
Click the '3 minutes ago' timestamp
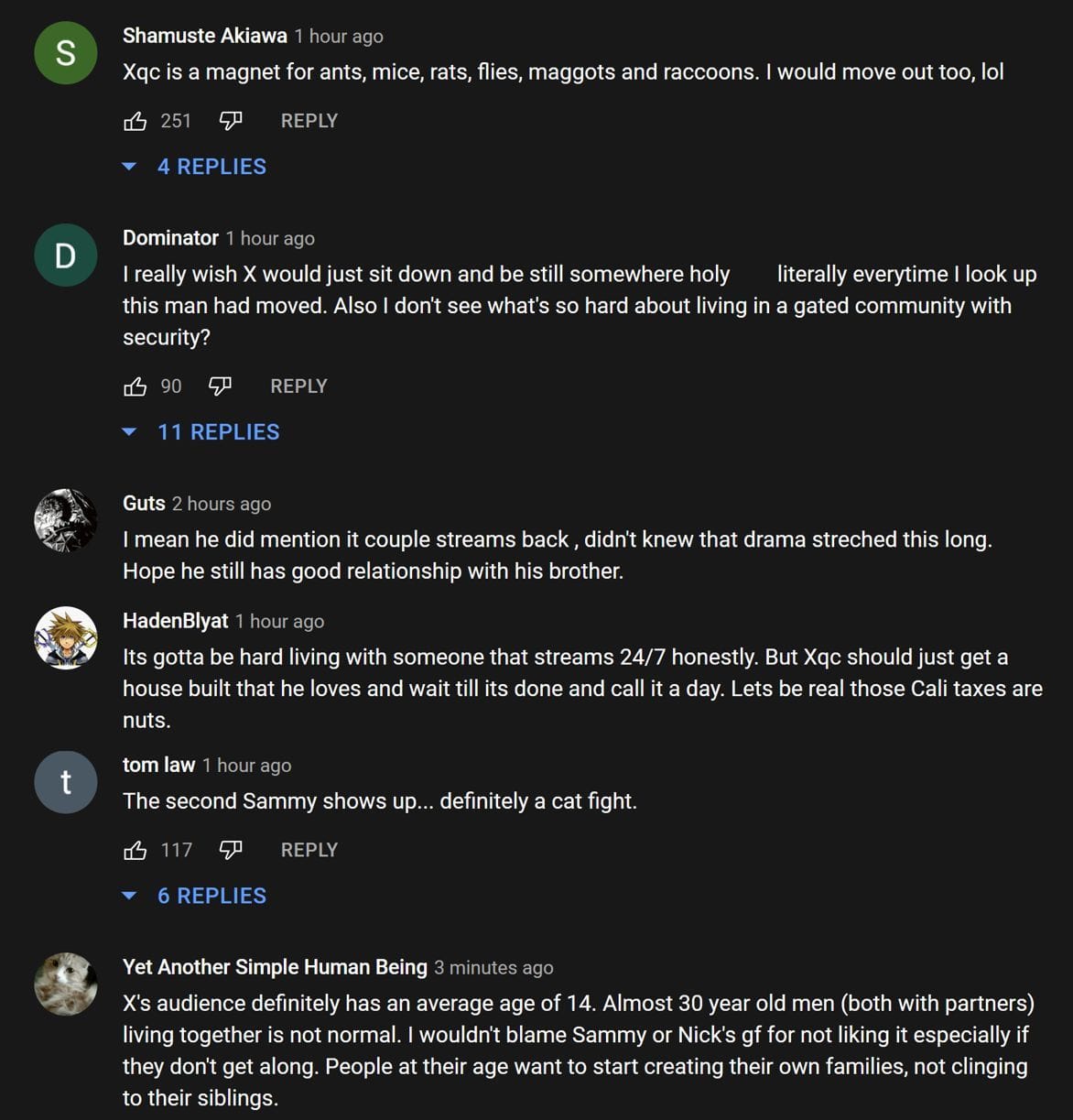point(493,968)
